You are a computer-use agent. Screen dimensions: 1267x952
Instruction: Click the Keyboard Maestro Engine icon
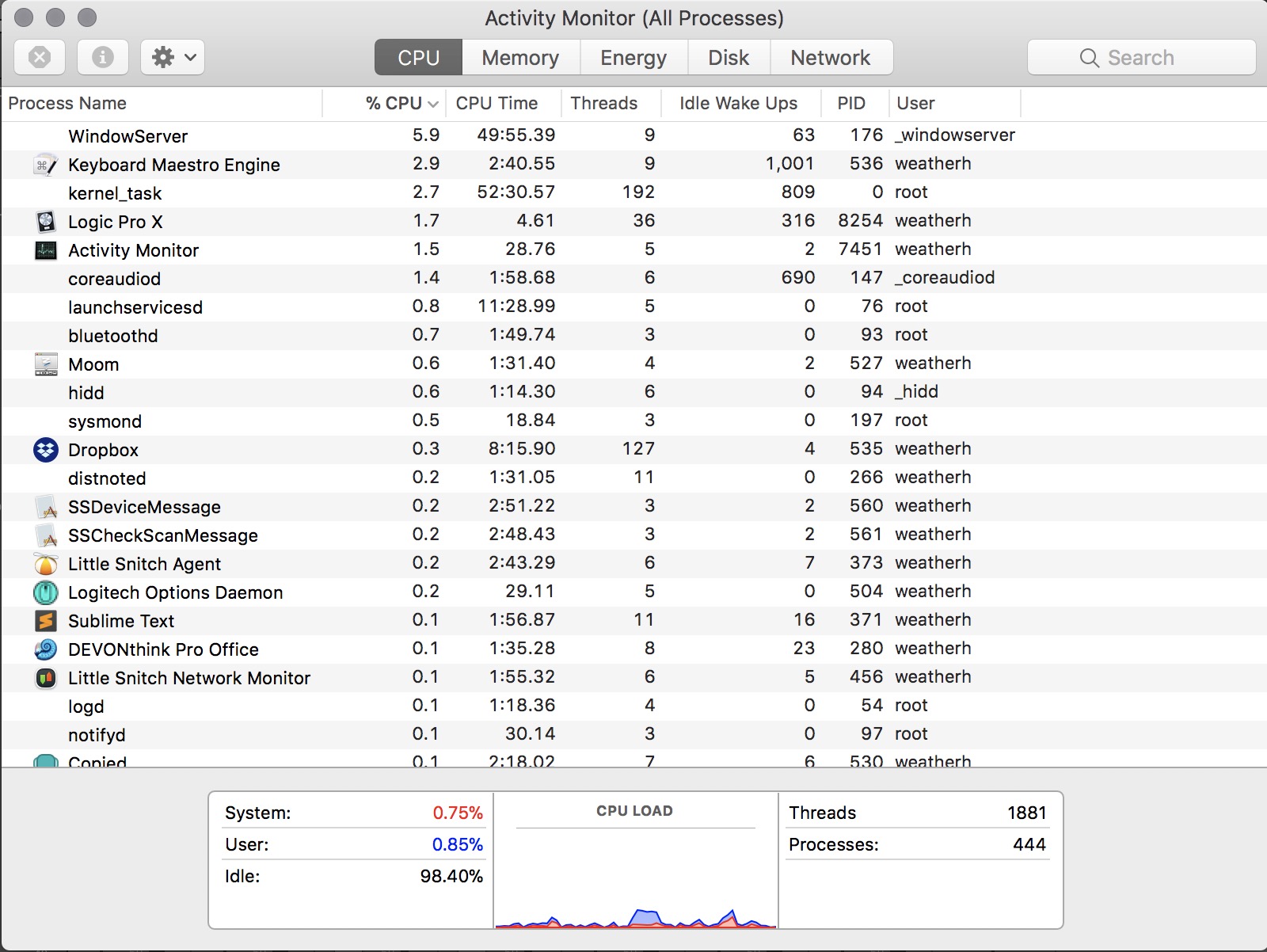tap(46, 165)
